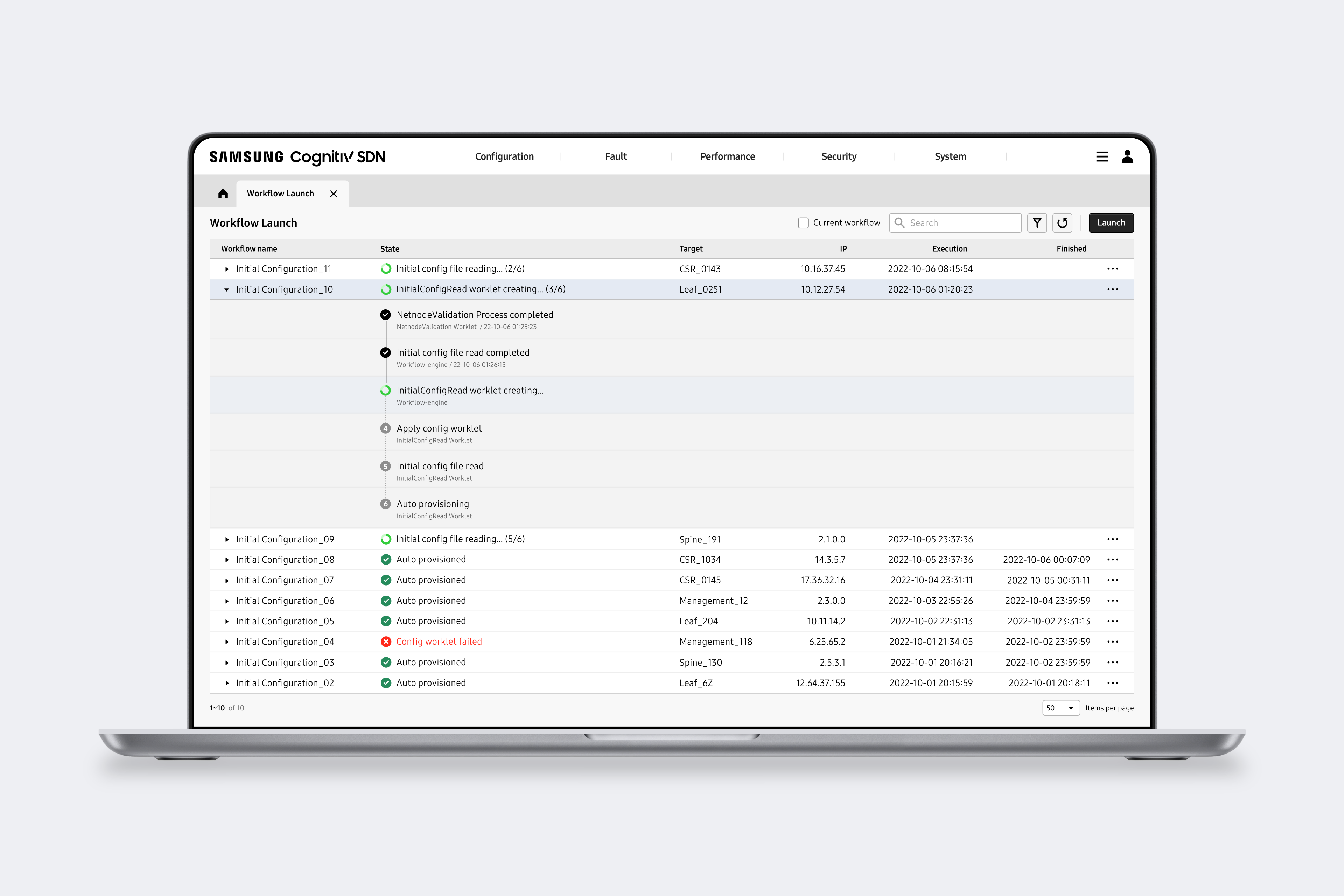
Task: Open more options for Initial Configuration_08
Action: [1112, 559]
